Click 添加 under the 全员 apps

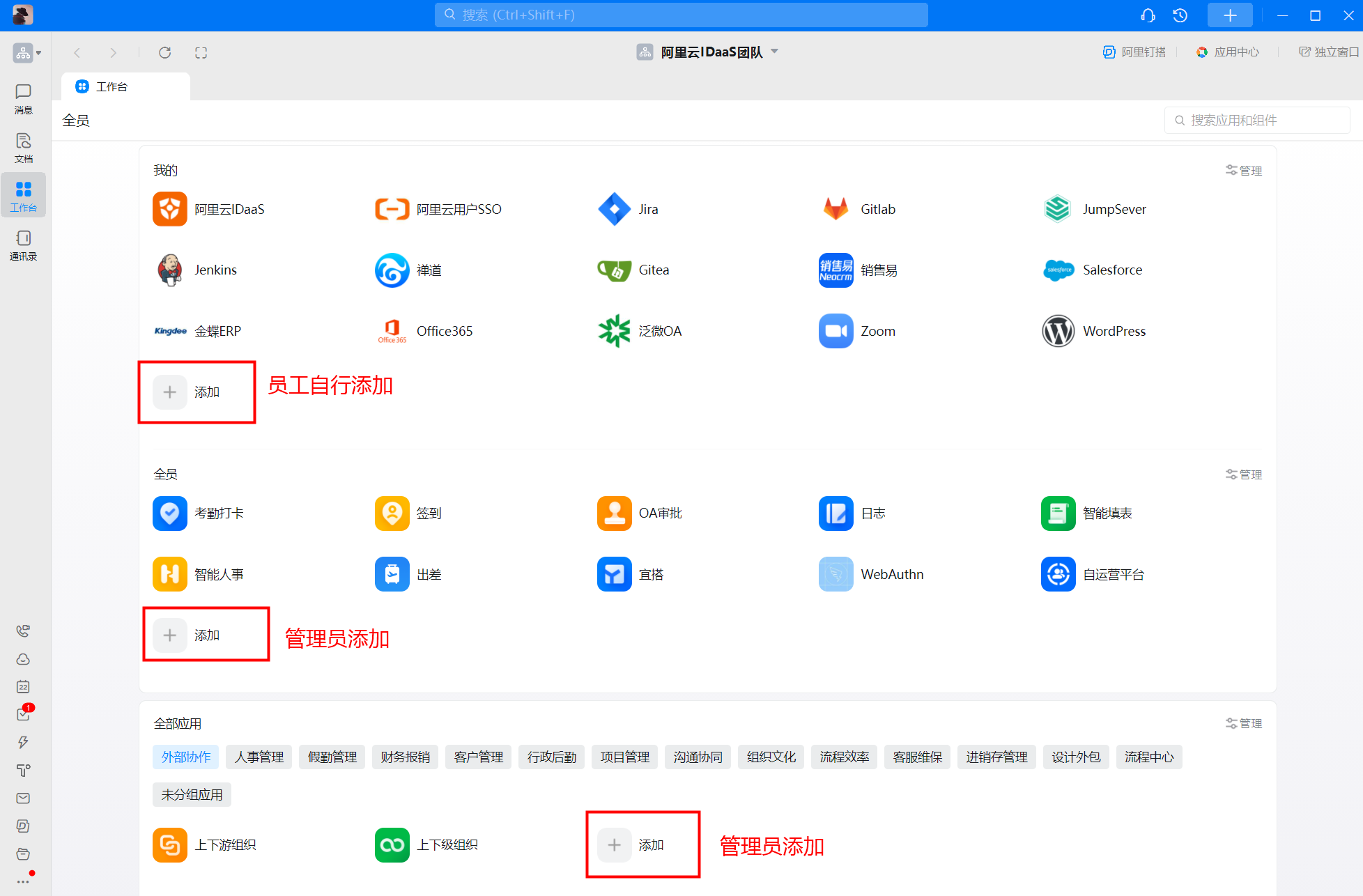pos(187,635)
